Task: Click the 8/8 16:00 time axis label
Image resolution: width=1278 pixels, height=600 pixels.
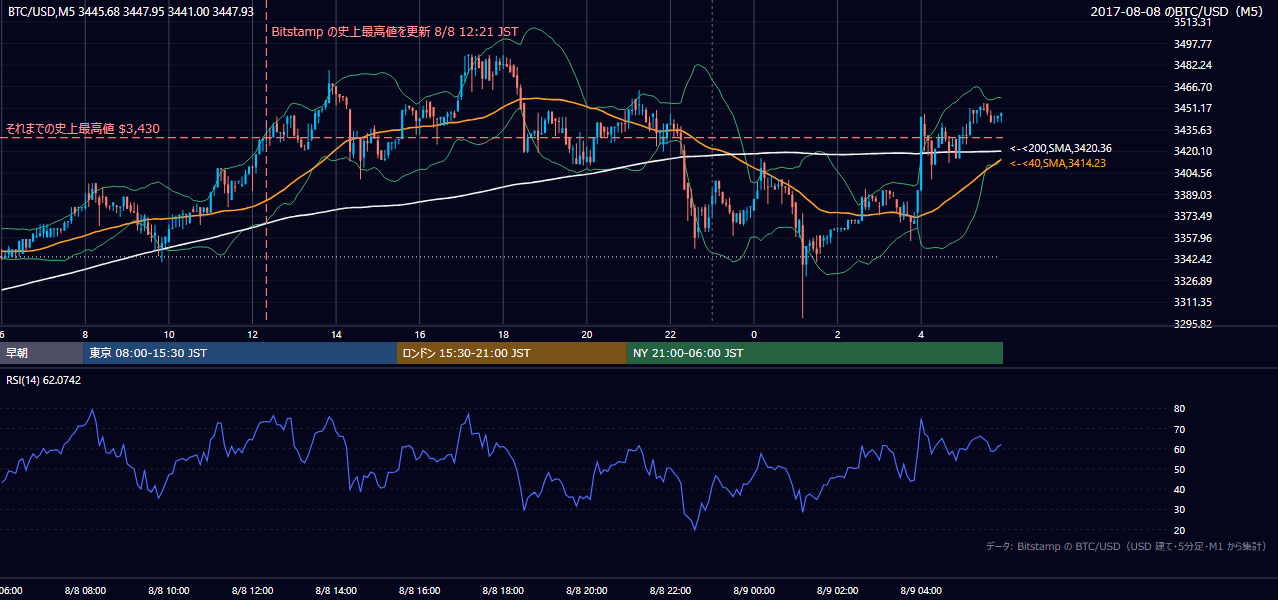Action: [x=420, y=591]
